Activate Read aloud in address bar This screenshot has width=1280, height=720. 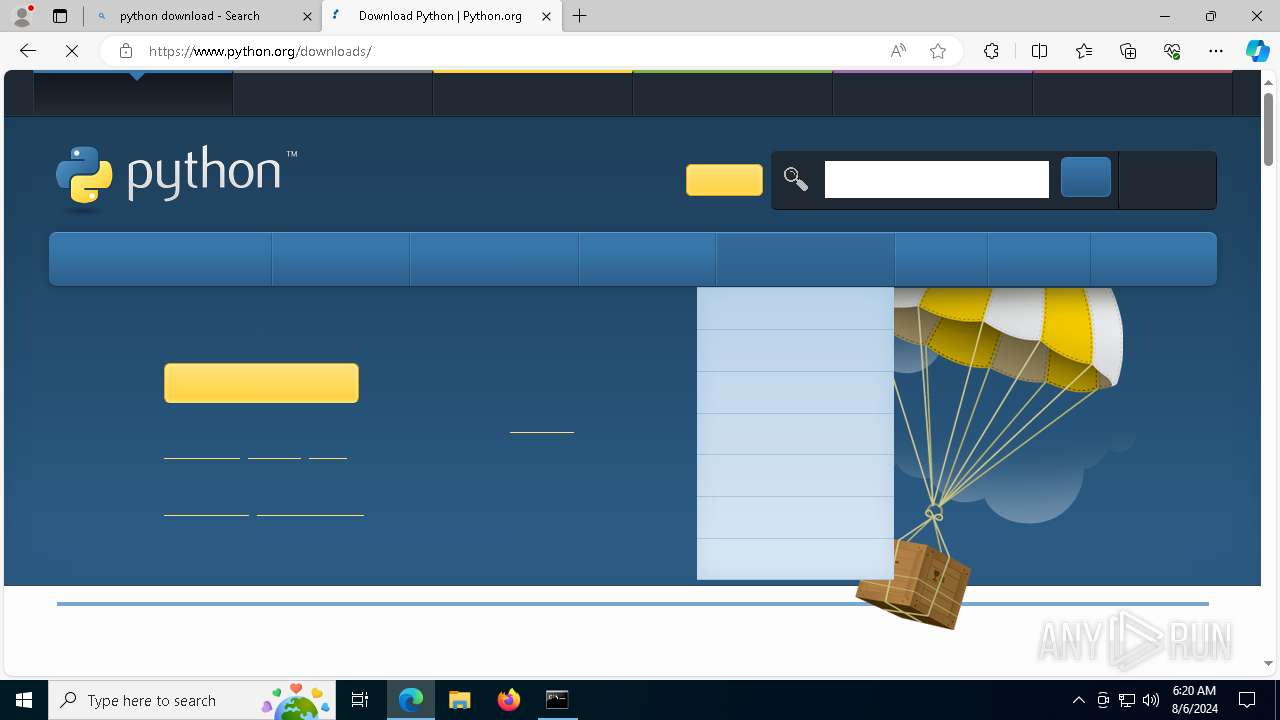pos(898,51)
